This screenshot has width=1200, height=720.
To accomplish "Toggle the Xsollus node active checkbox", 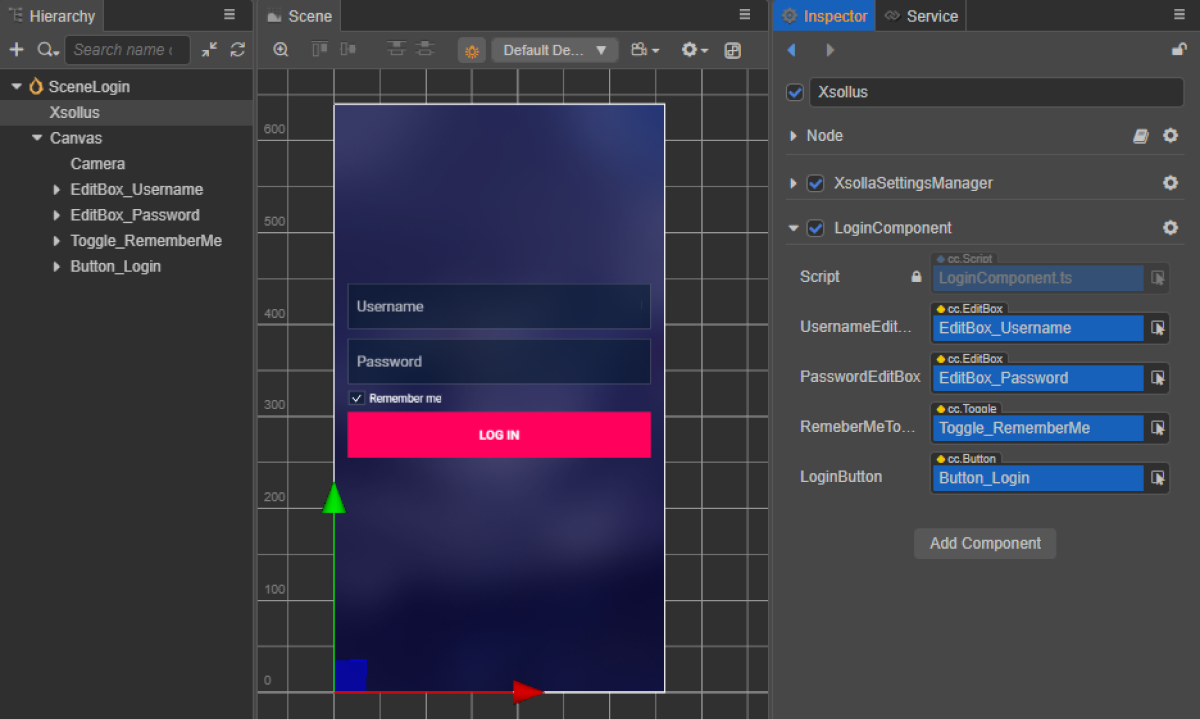I will (x=795, y=92).
